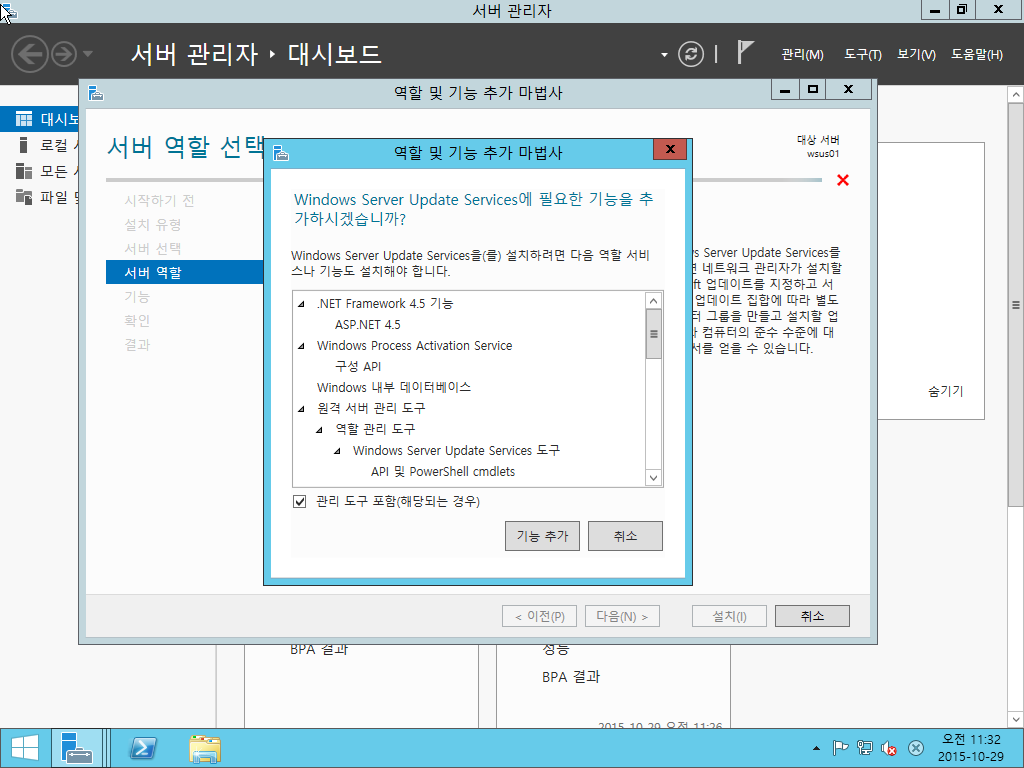Click the taskbar clock 오전 11:32
Viewport: 1024px width, 768px height.
(x=970, y=739)
